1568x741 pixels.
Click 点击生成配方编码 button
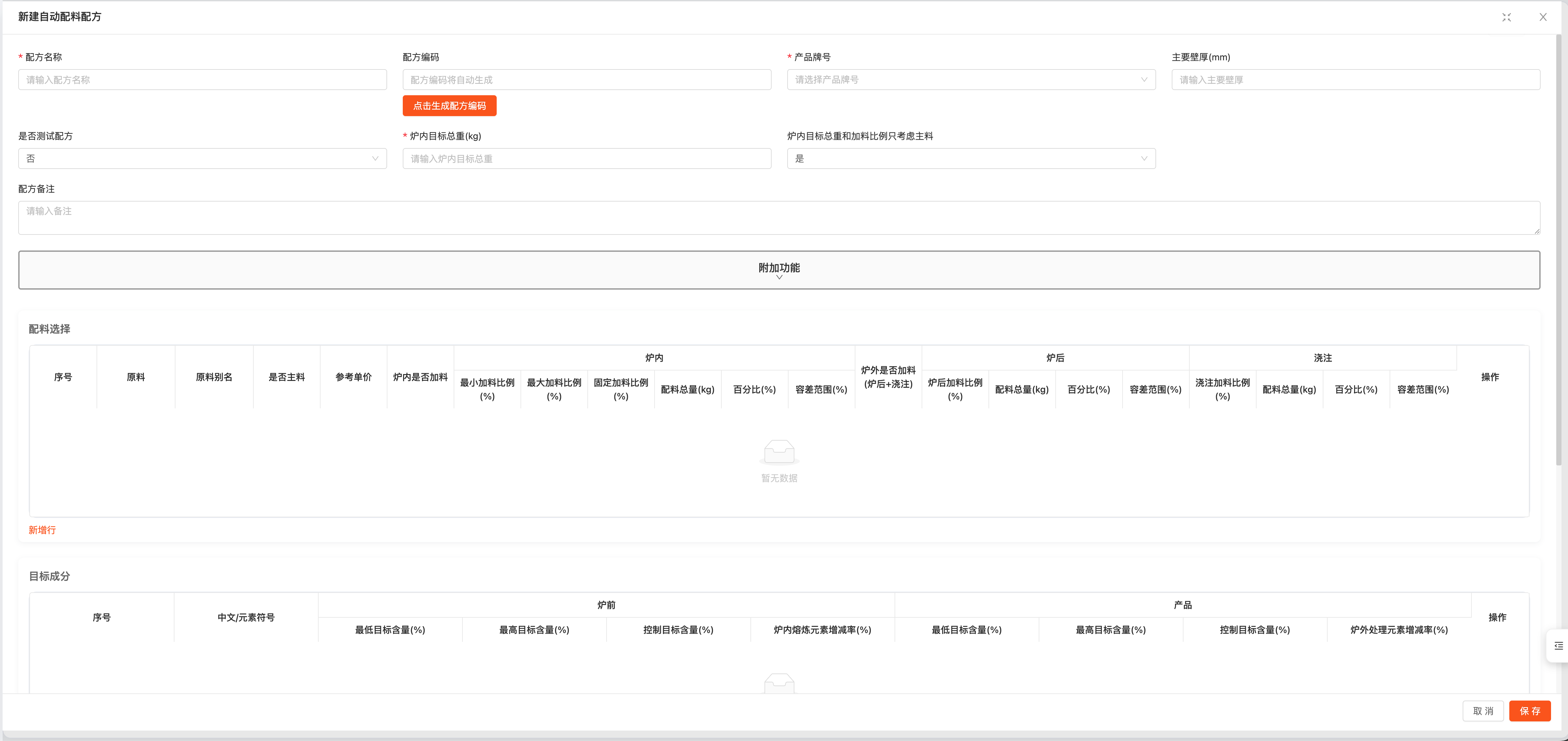coord(449,106)
